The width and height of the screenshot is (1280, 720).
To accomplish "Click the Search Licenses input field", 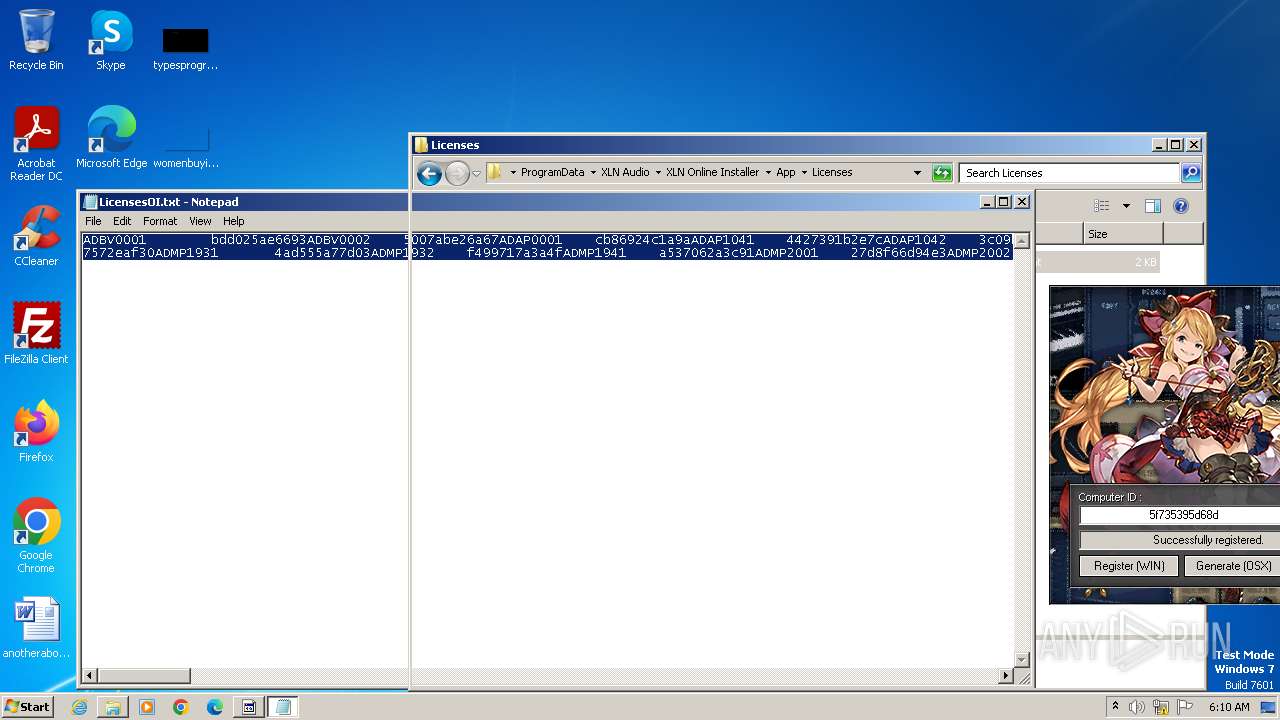I will (1069, 173).
